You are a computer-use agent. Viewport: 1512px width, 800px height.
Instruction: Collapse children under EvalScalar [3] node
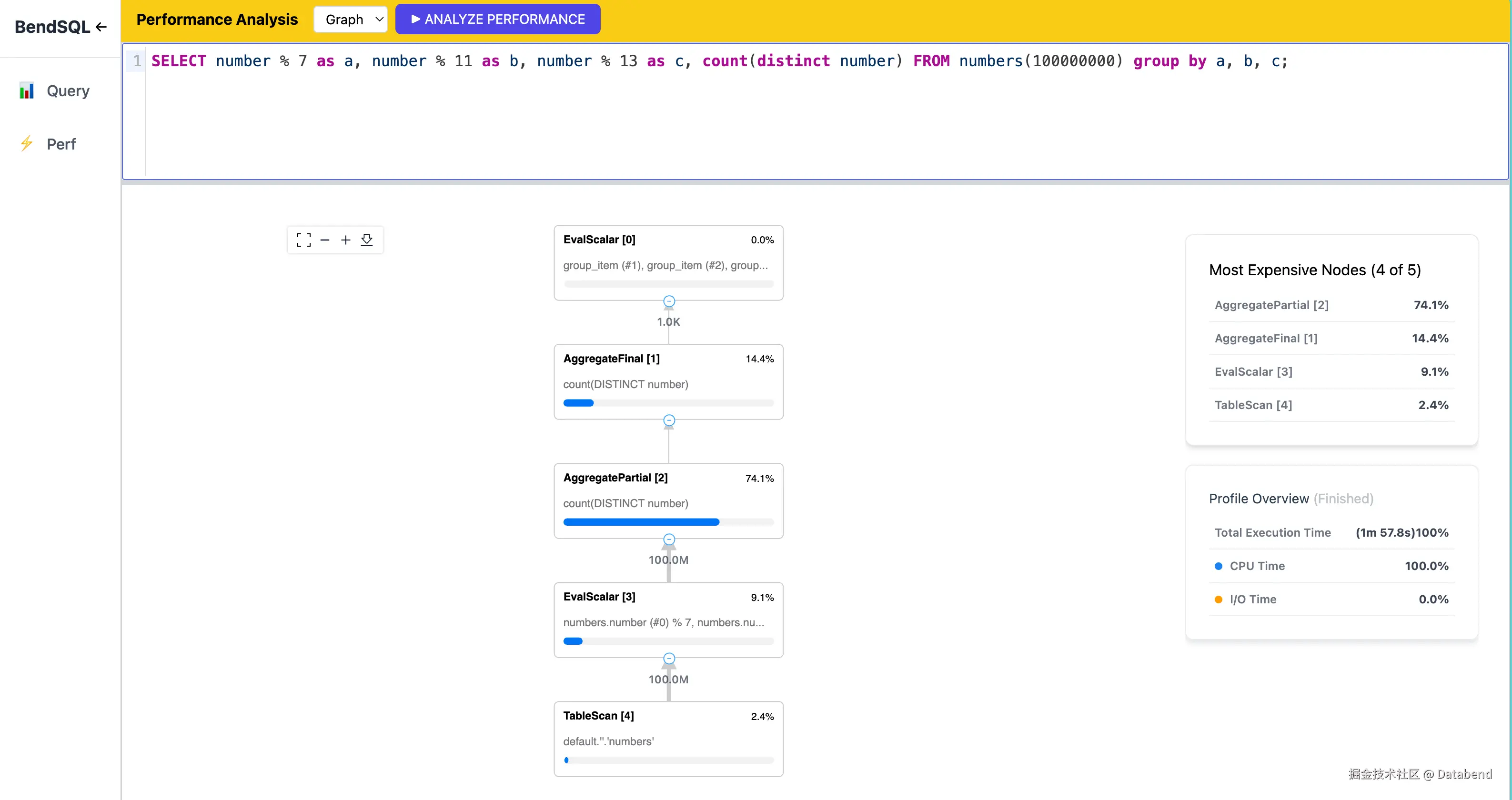668,658
